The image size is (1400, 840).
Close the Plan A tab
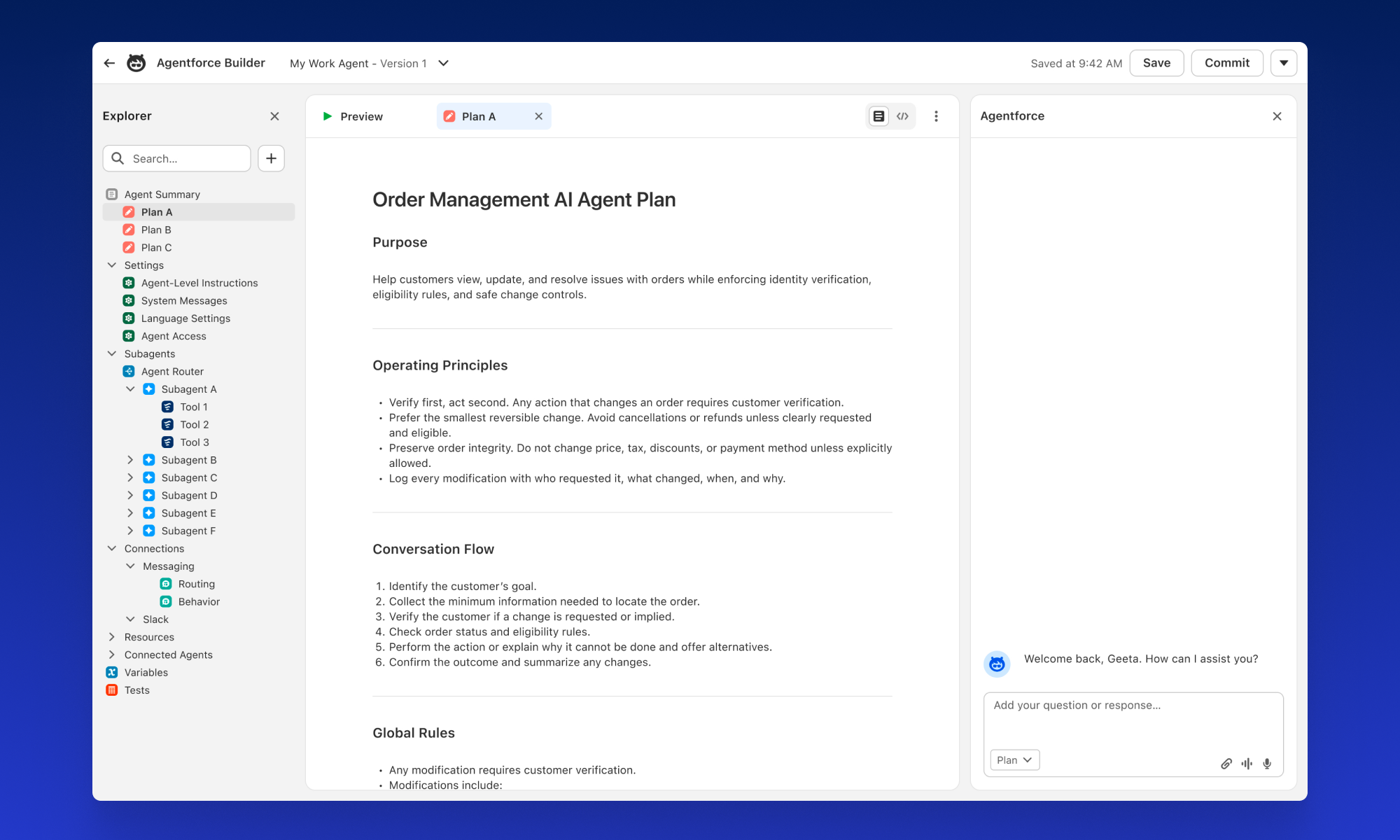(x=539, y=116)
